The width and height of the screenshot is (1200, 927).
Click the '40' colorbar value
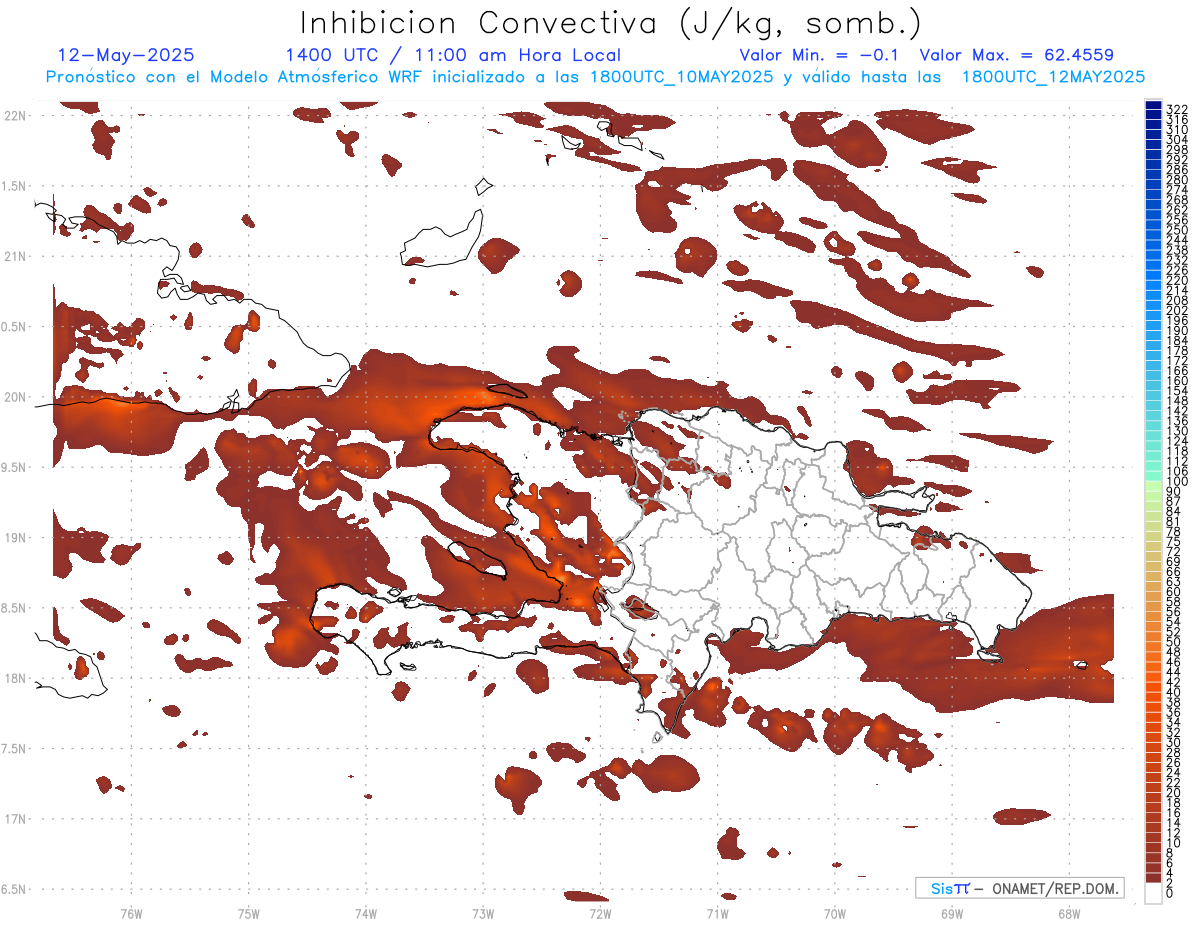tap(1173, 692)
